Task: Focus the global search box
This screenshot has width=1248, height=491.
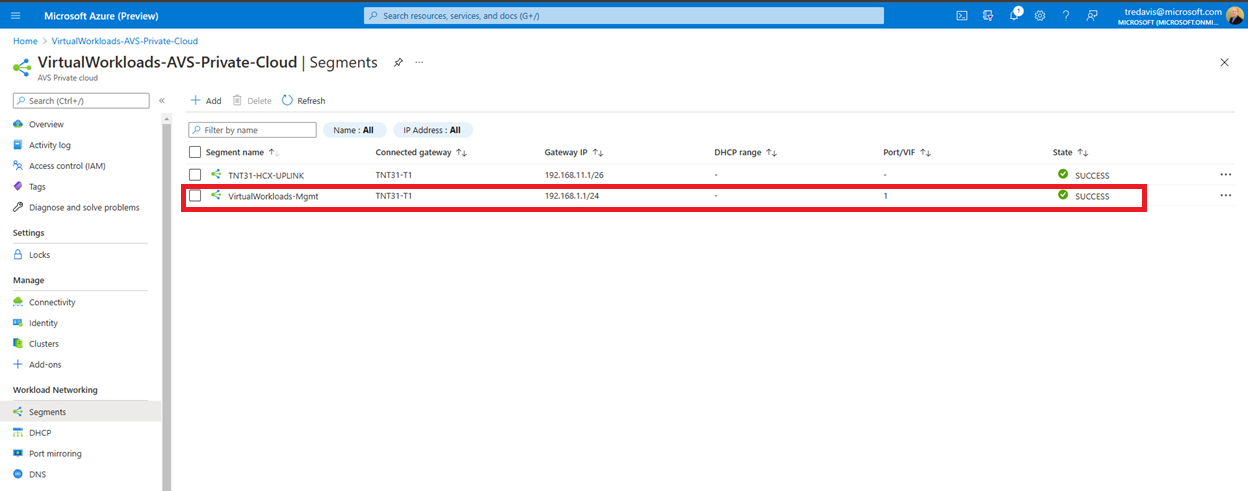Action: click(624, 15)
